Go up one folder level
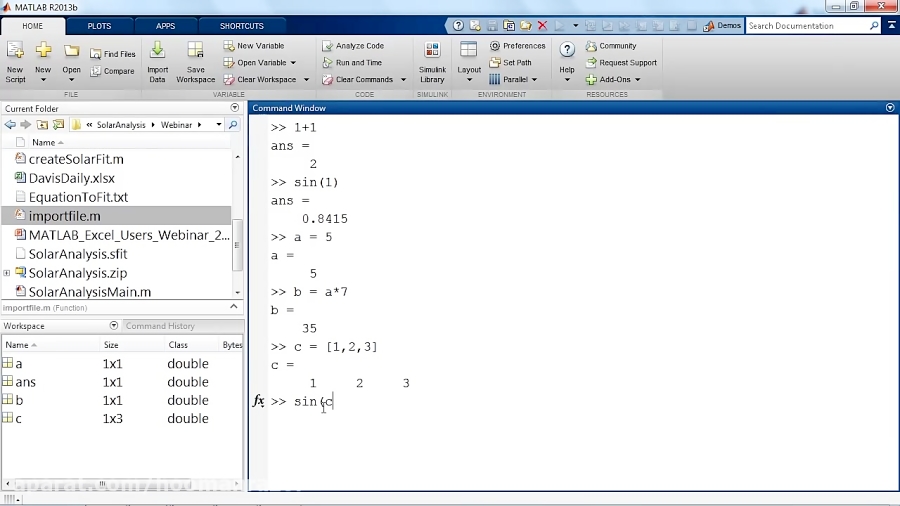The width and height of the screenshot is (900, 506). click(42, 124)
